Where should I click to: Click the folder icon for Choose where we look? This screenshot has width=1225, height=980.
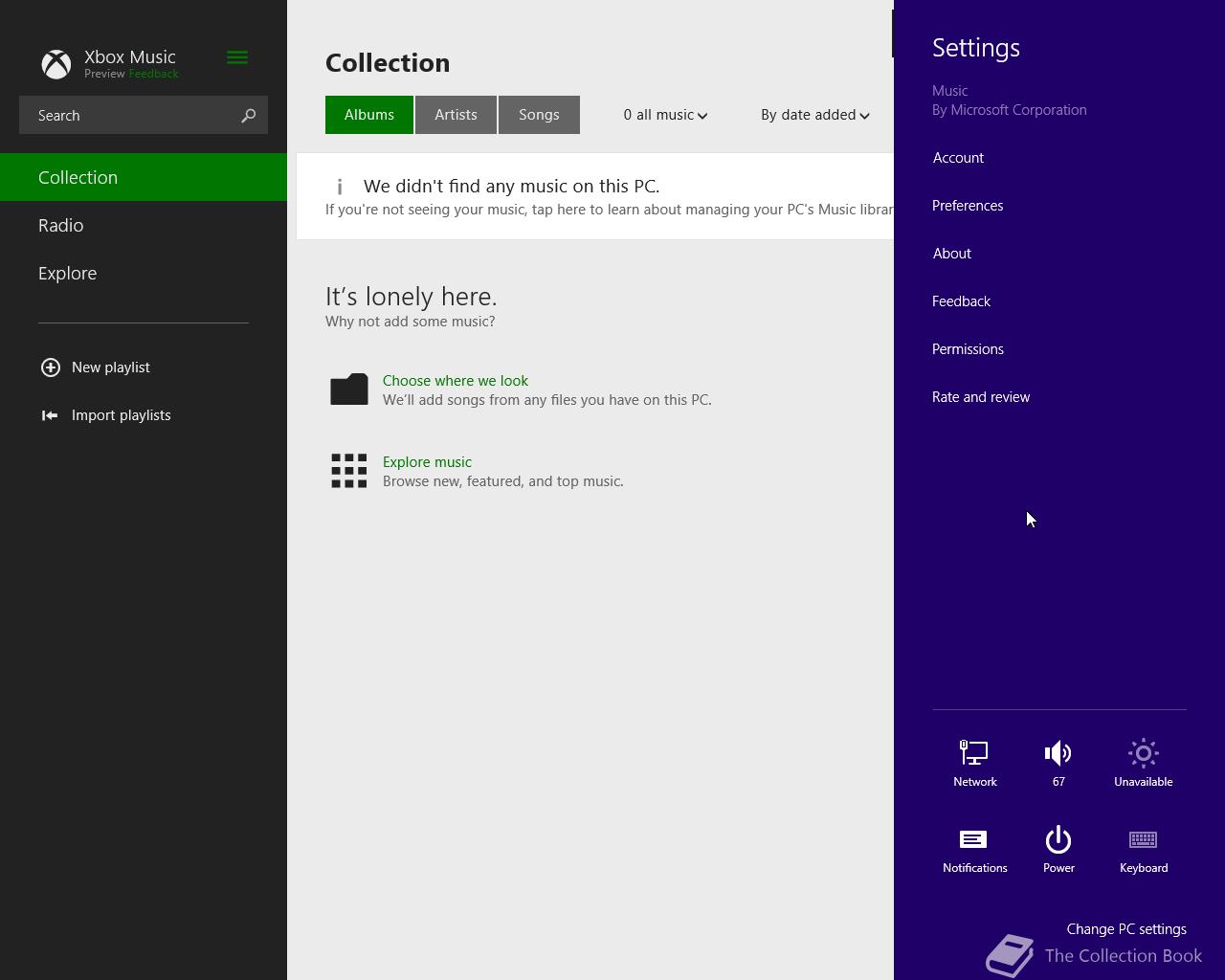point(349,389)
